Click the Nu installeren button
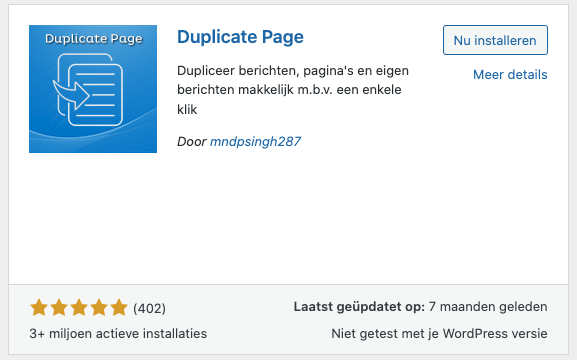The height and width of the screenshot is (360, 577). tap(495, 40)
